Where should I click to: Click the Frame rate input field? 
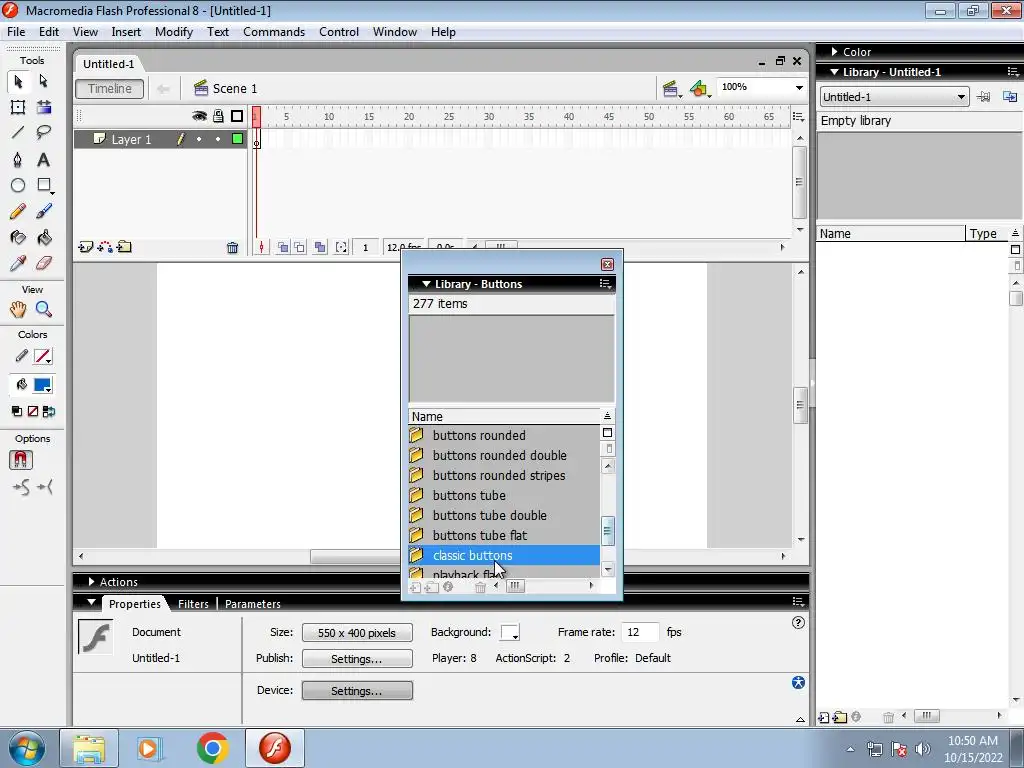point(640,632)
